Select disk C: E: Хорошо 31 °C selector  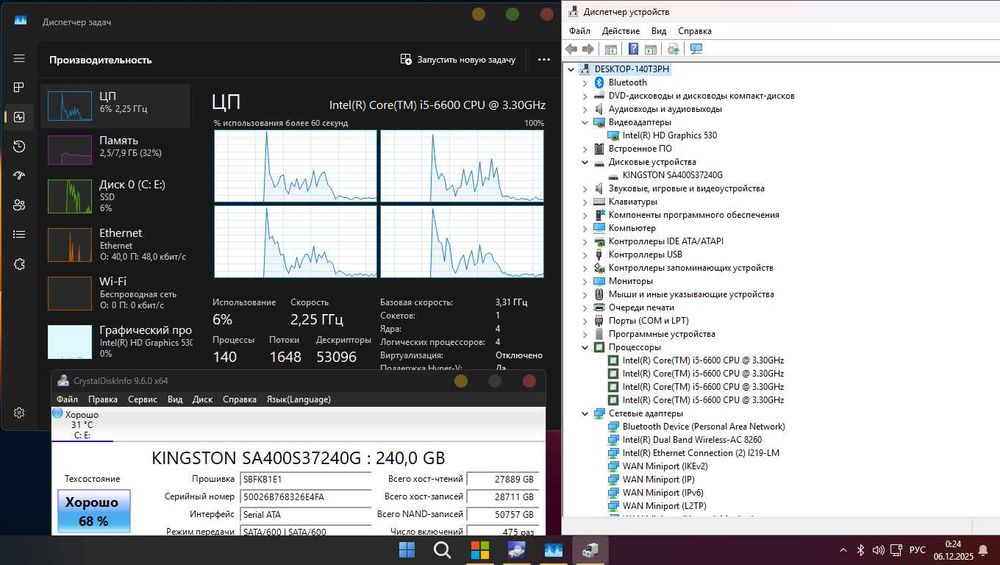pyautogui.click(x=82, y=424)
